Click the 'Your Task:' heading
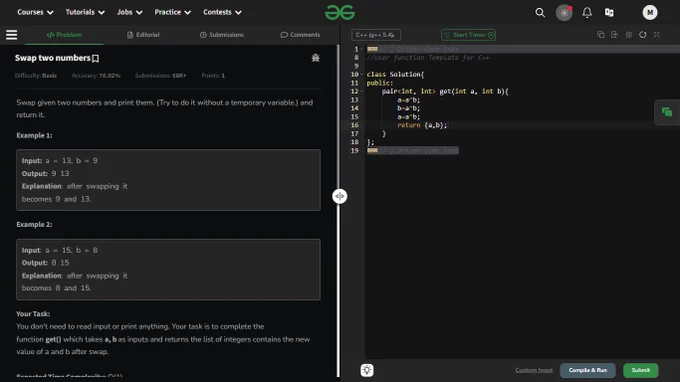680x382 pixels. pyautogui.click(x=33, y=313)
